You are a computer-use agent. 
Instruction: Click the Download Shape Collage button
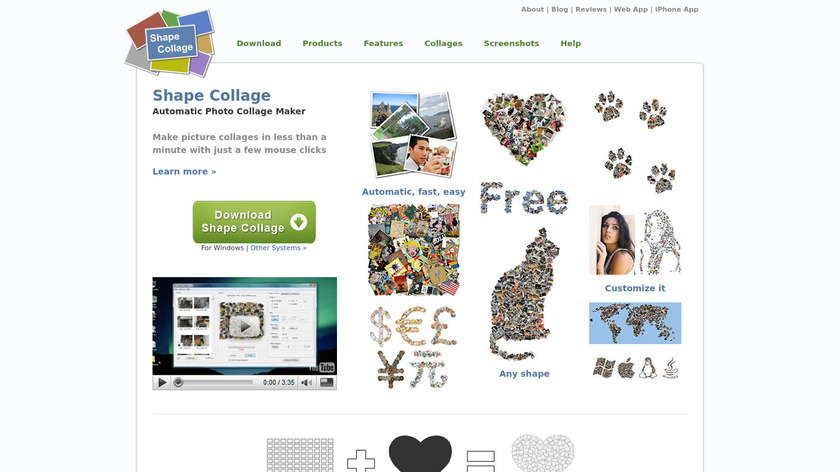point(254,222)
